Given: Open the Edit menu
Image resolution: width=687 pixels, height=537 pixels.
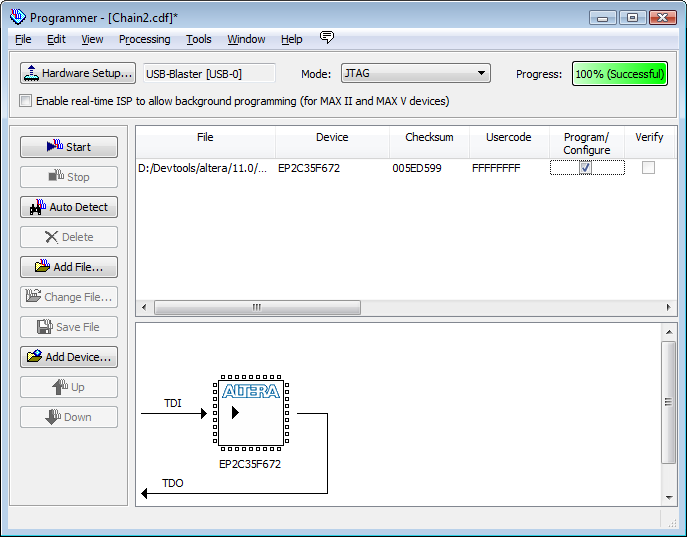Looking at the screenshot, I should pos(56,39).
